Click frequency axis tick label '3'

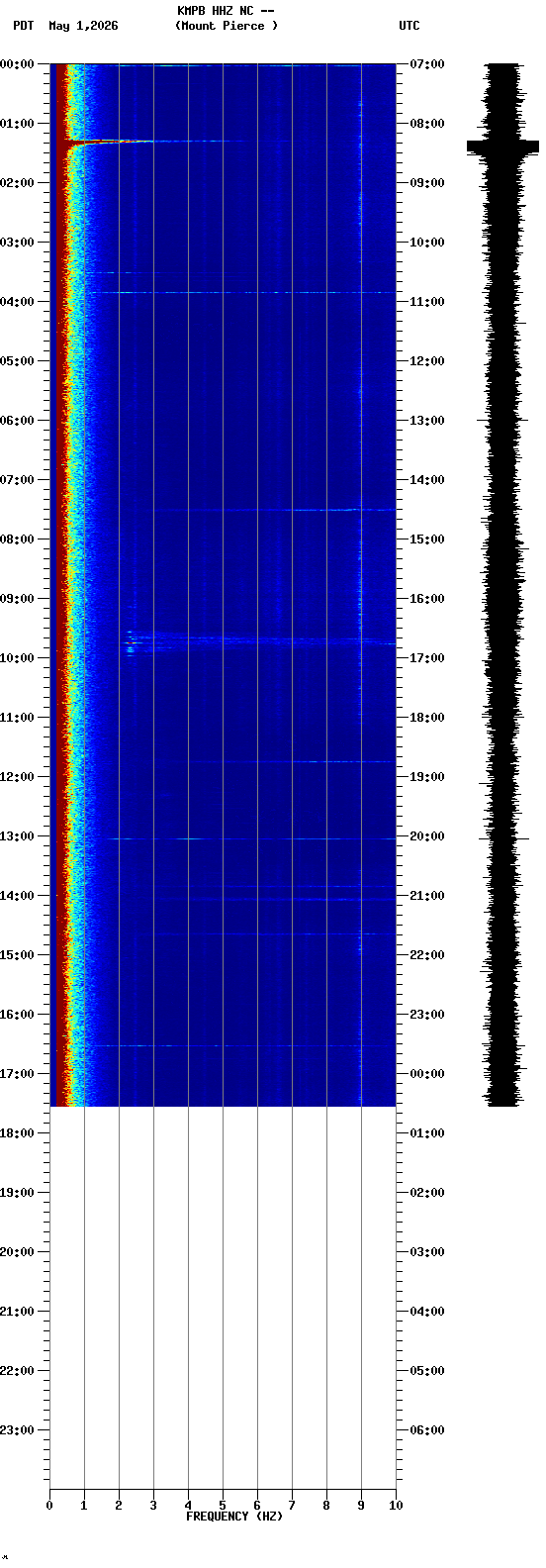(153, 1506)
